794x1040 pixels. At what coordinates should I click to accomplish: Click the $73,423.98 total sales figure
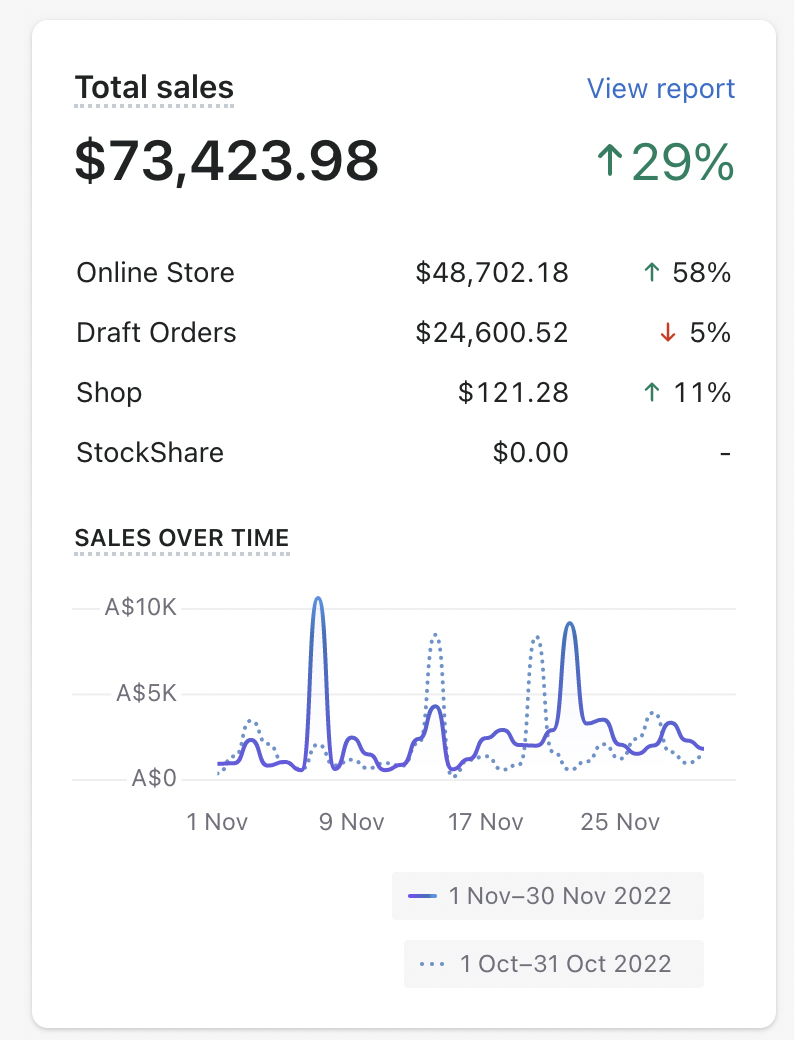coord(227,161)
